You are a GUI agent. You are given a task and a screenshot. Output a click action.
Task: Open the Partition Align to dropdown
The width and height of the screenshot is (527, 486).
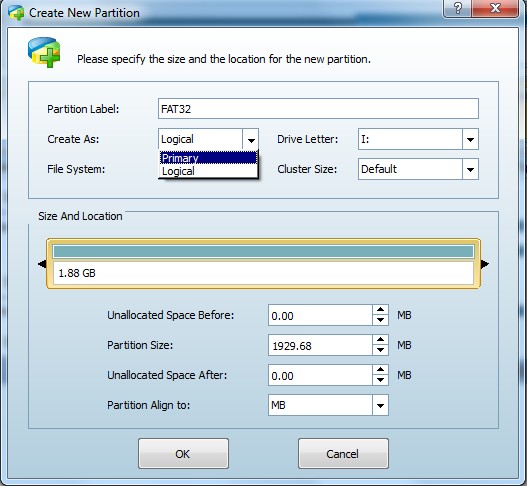click(380, 405)
